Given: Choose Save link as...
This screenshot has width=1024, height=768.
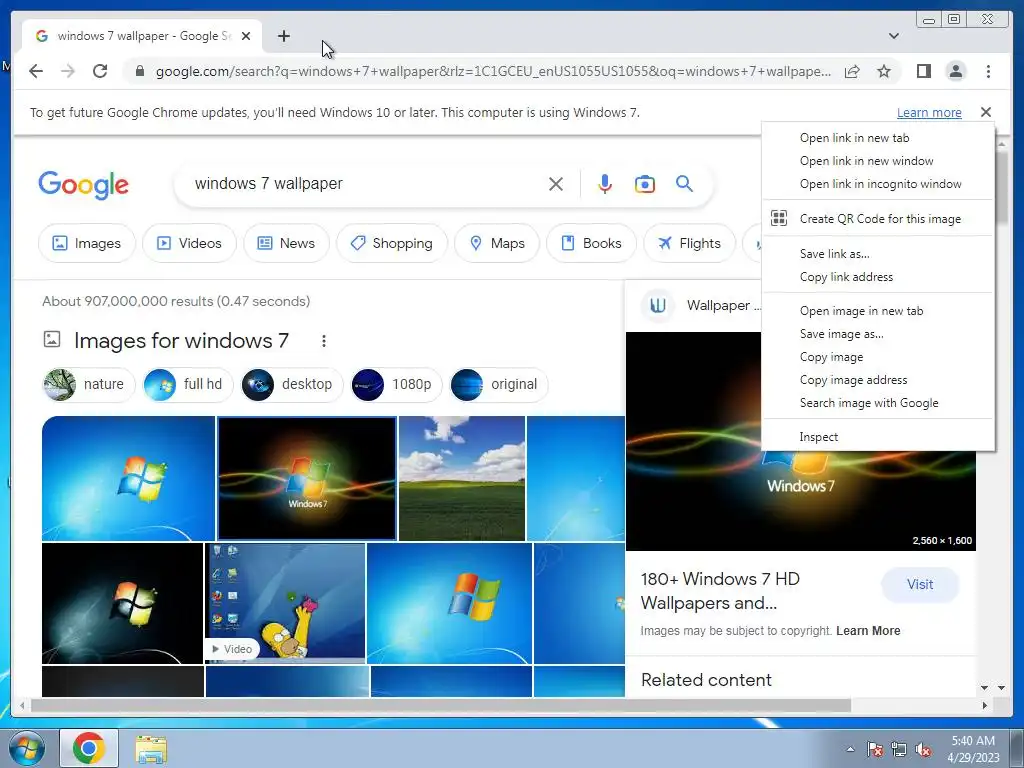Looking at the screenshot, I should tap(878, 253).
